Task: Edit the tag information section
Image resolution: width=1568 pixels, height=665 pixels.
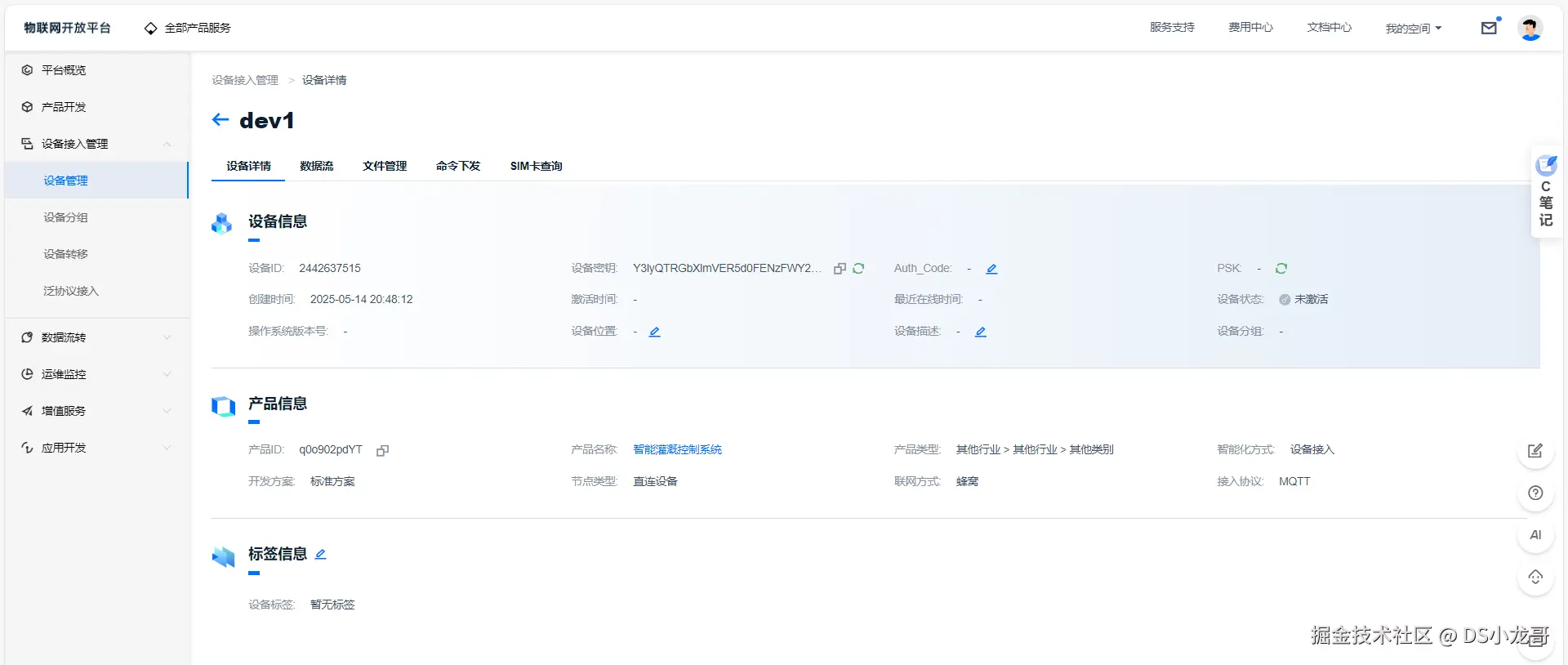Action: coord(320,554)
